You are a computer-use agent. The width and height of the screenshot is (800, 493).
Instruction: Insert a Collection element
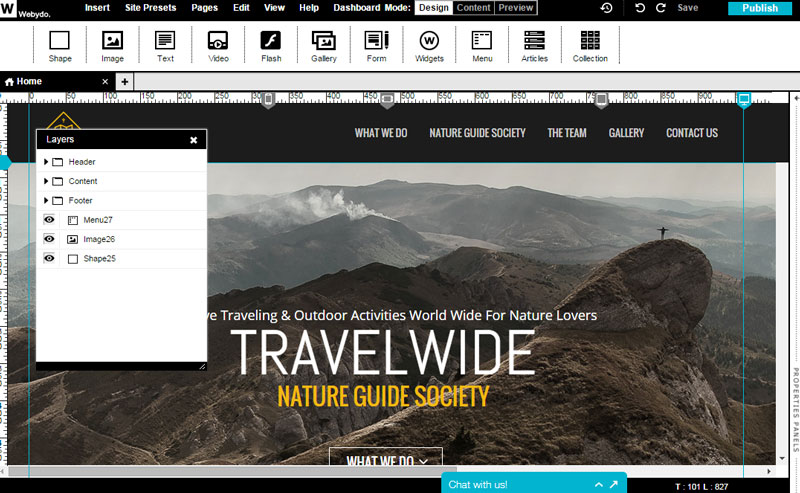point(590,46)
